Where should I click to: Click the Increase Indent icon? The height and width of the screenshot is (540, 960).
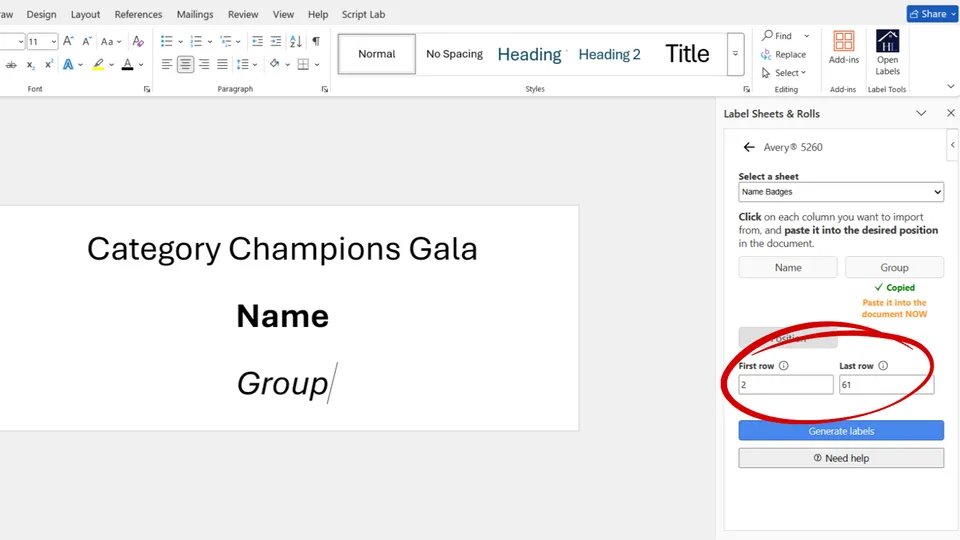276,41
